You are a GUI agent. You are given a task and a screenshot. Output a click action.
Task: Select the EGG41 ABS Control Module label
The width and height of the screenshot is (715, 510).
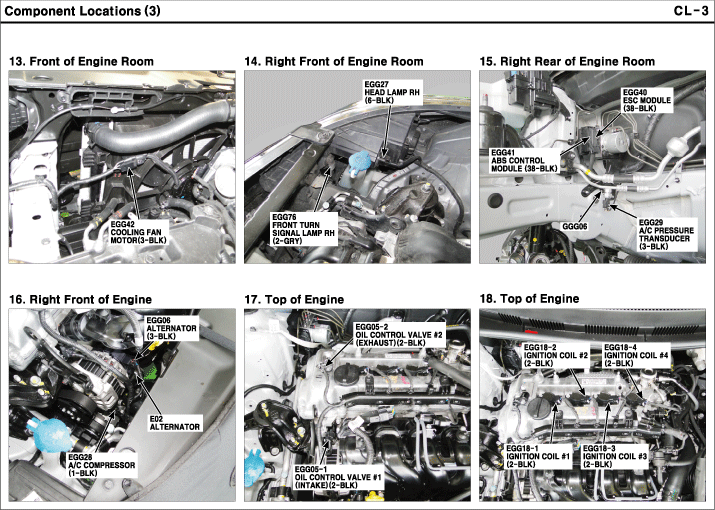tap(524, 161)
